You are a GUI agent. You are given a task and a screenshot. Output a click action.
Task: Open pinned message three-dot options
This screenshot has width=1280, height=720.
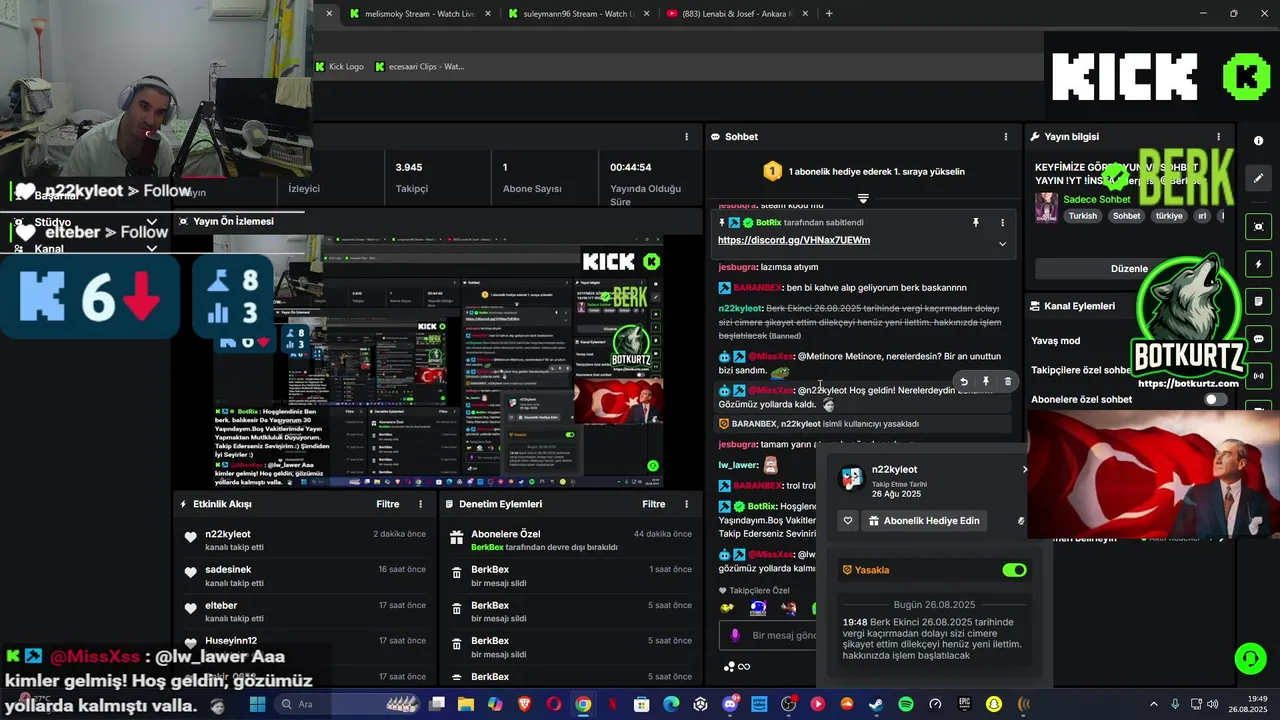(x=1003, y=222)
